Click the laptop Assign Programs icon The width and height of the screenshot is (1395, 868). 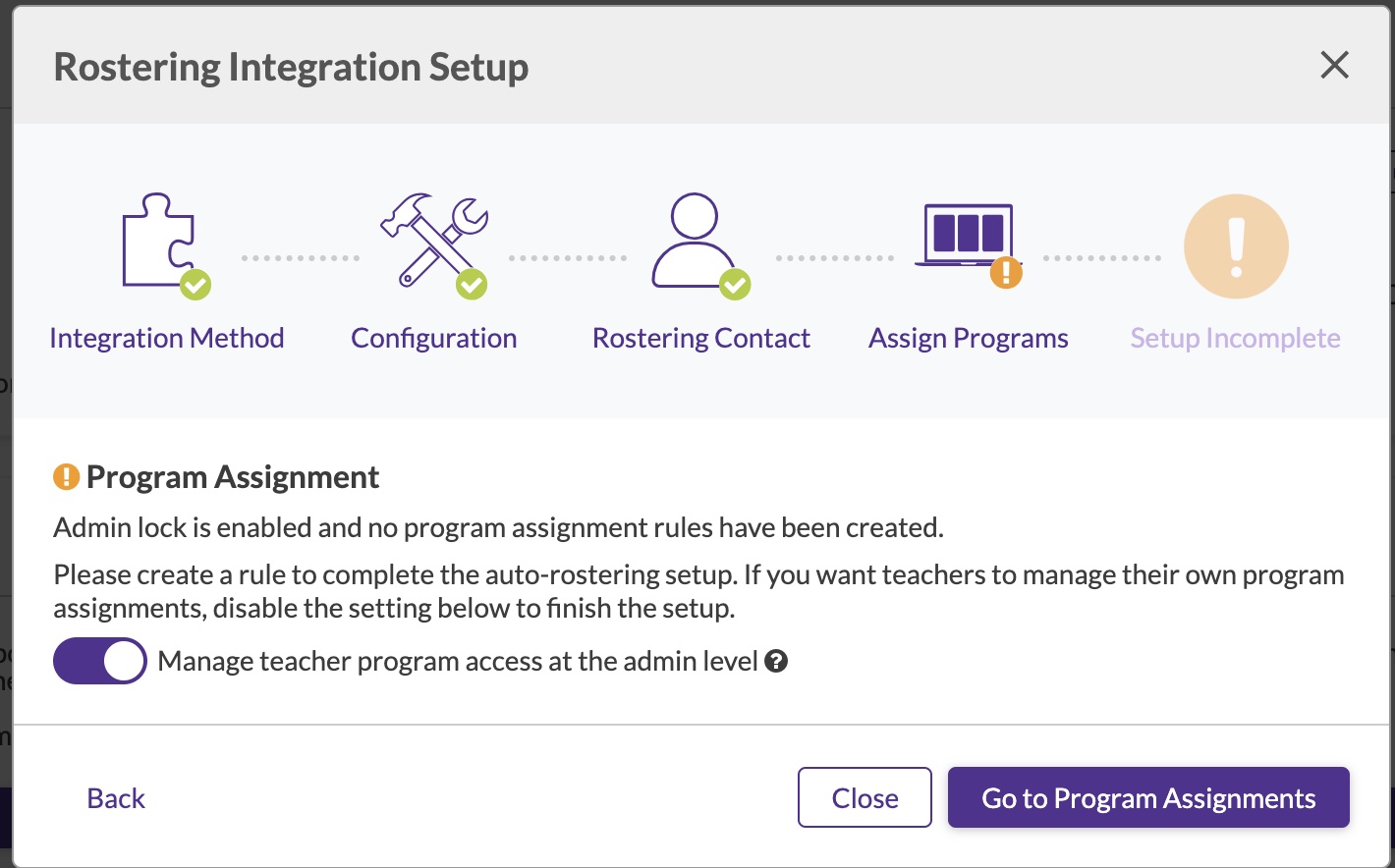(967, 237)
